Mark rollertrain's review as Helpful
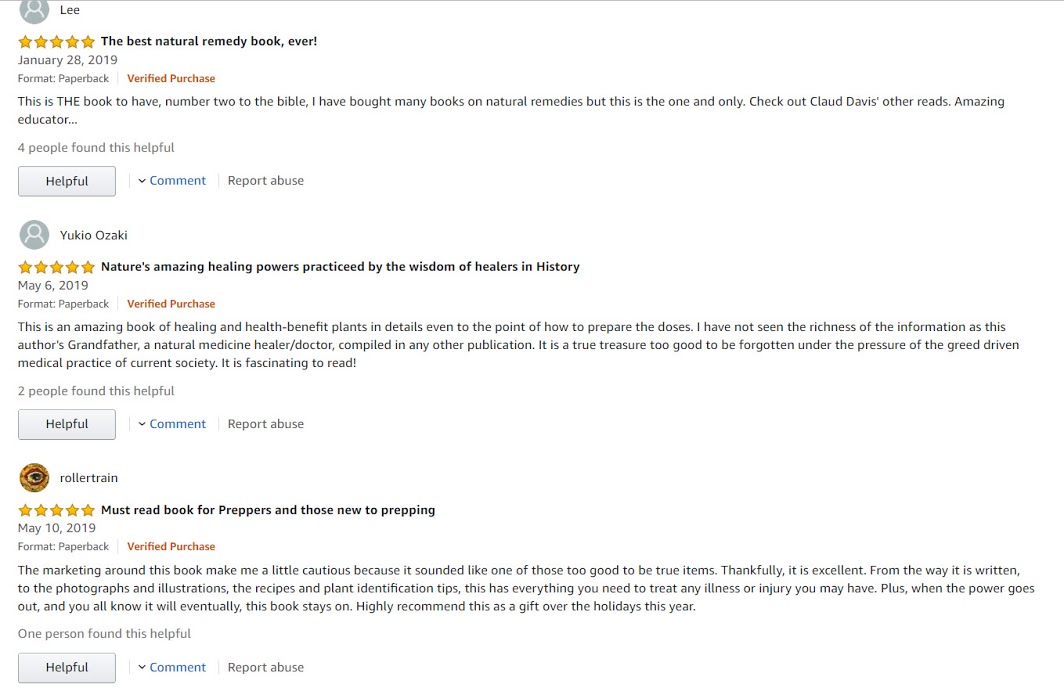This screenshot has height=695, width=1064. coord(67,667)
